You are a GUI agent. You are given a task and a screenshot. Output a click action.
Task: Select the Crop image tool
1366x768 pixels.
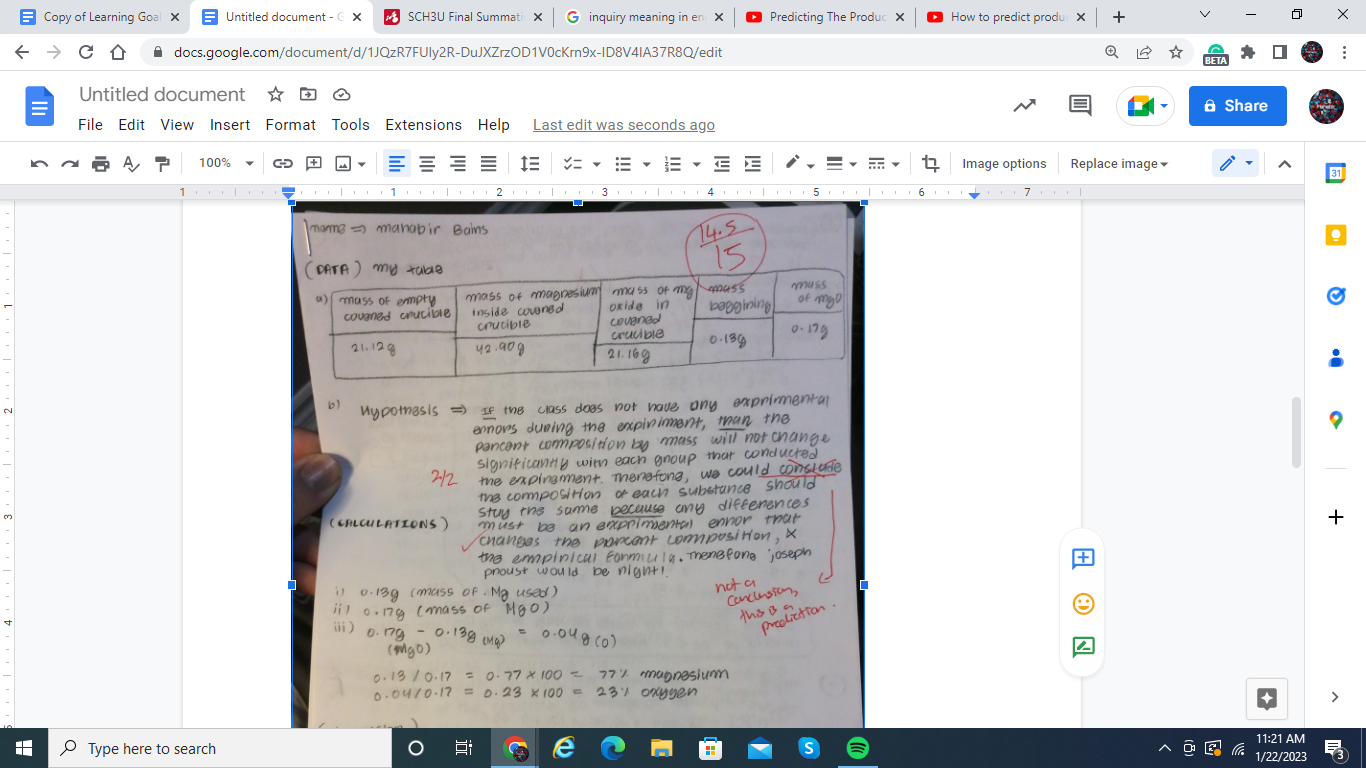[931, 164]
